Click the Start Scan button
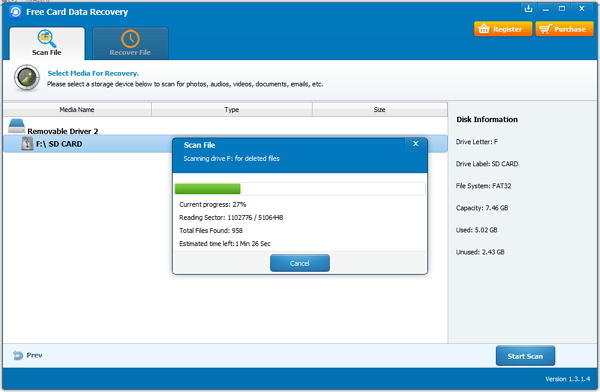The image size is (600, 392). tap(525, 356)
